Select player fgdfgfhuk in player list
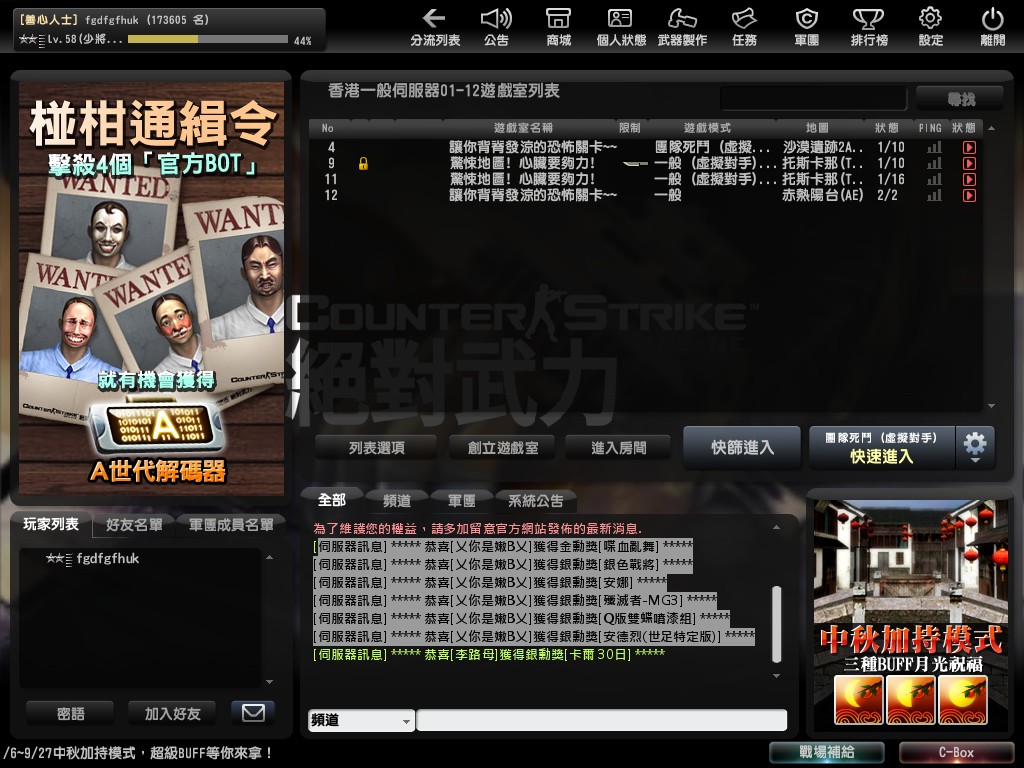 140,558
